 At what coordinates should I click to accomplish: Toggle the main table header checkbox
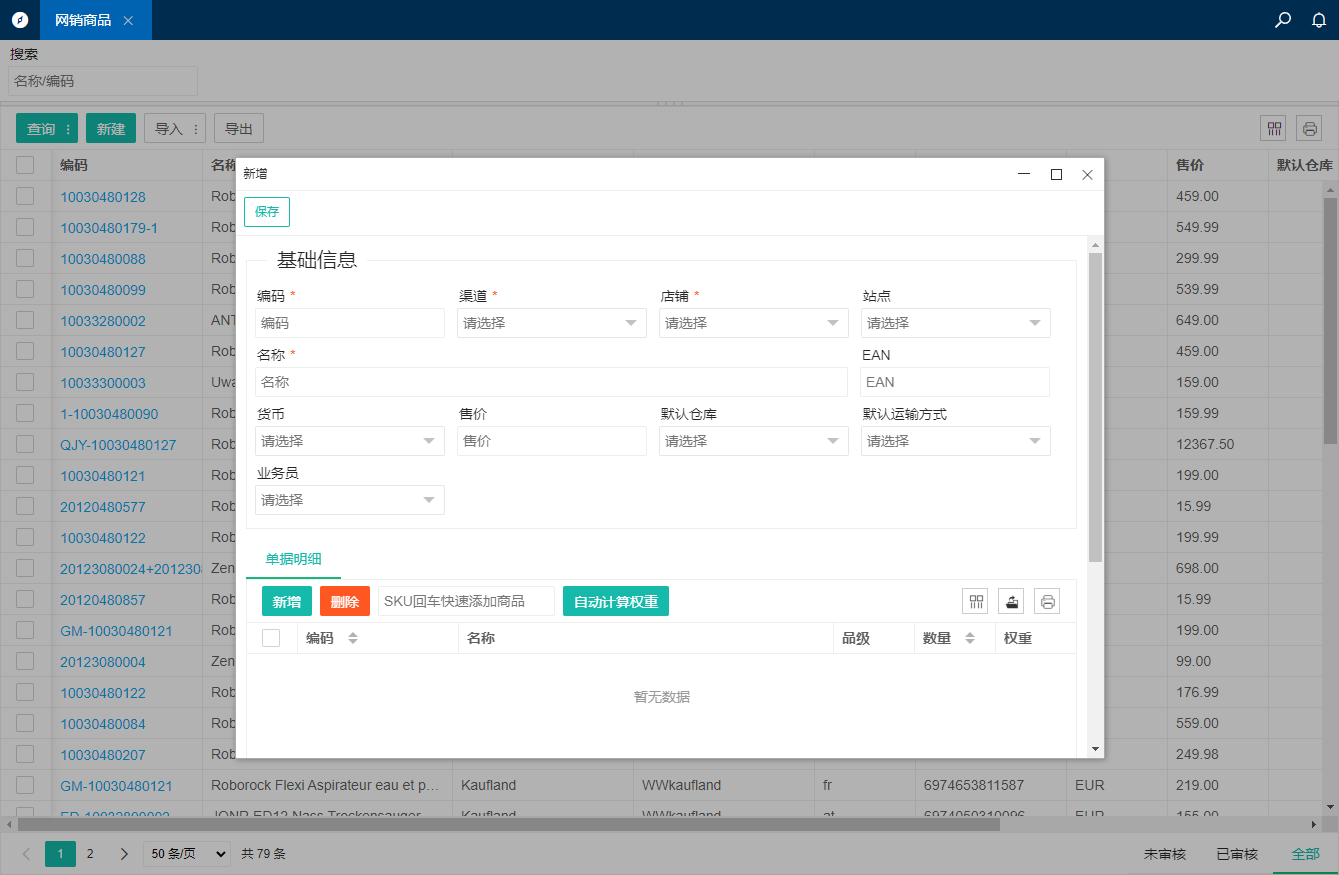[x=25, y=165]
